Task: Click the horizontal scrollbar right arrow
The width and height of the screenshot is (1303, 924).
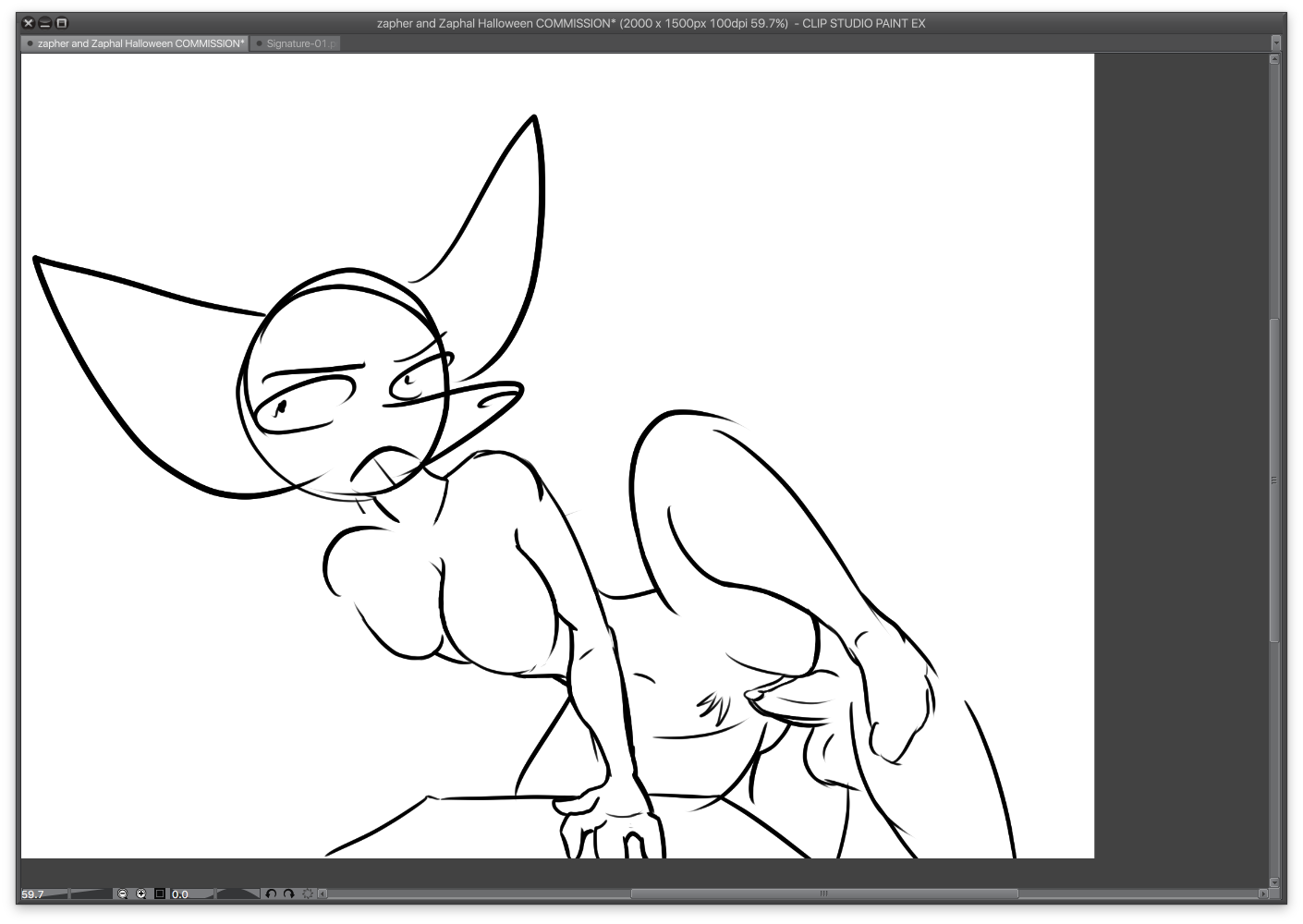Action: click(1263, 894)
